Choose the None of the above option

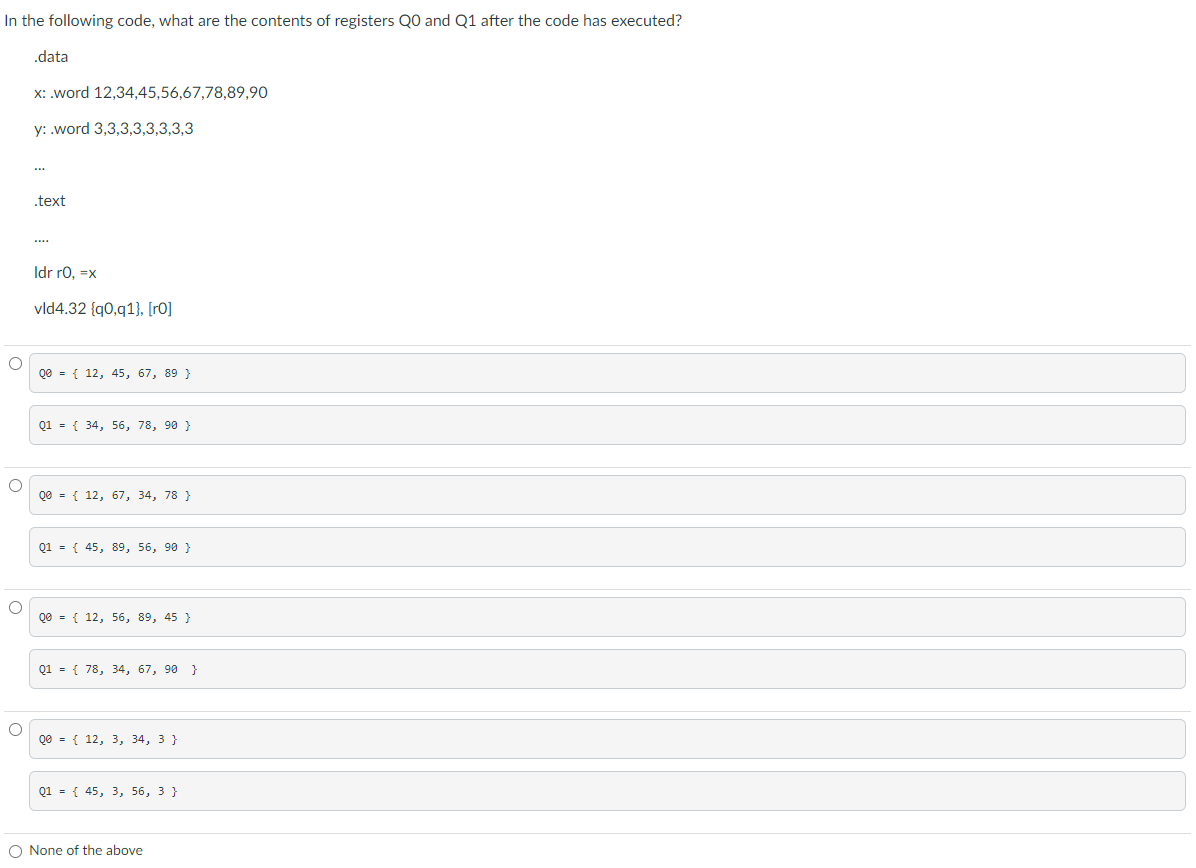coord(15,850)
